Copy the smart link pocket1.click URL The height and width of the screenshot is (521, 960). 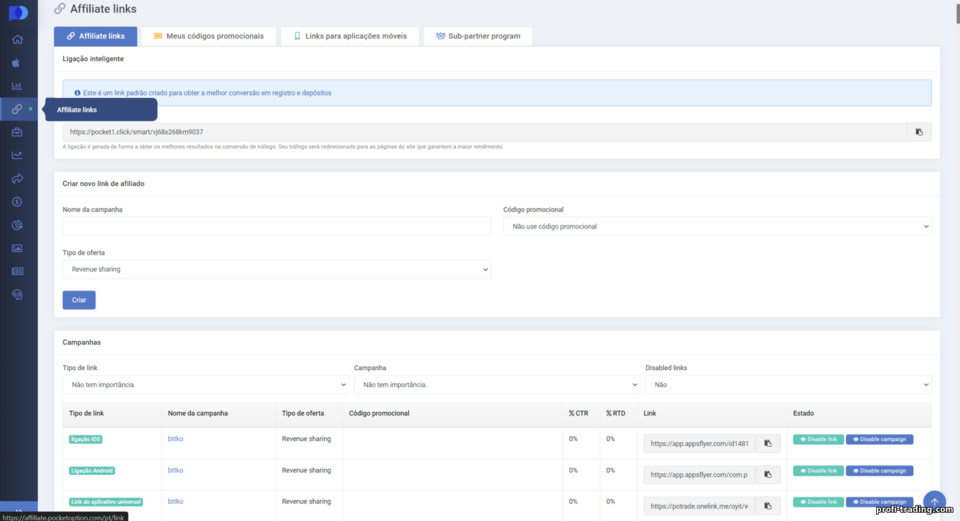(919, 132)
